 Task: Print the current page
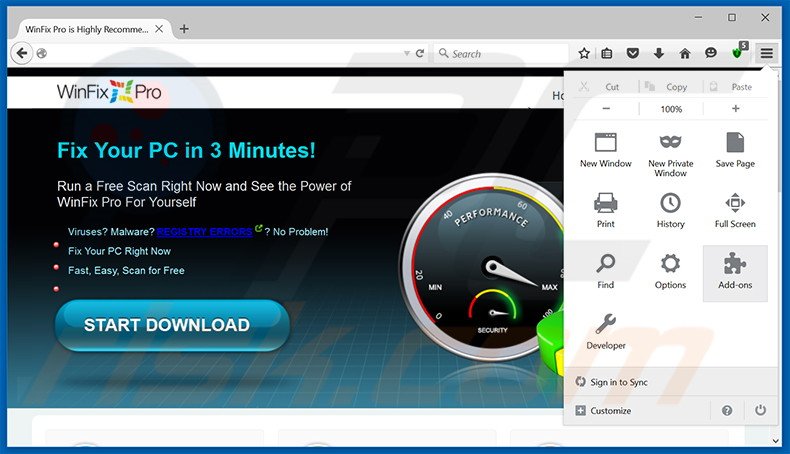click(x=606, y=212)
